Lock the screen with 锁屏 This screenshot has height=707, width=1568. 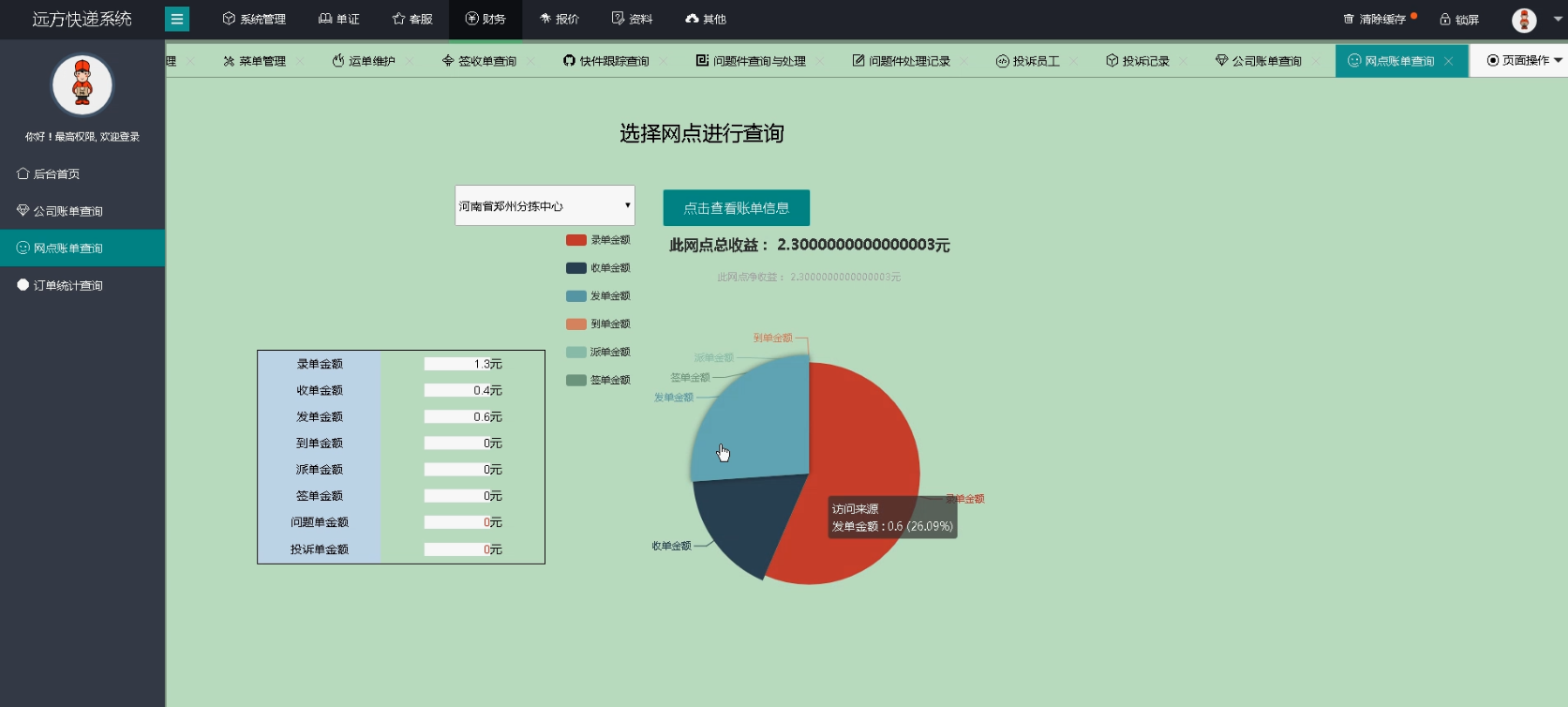click(x=1459, y=19)
